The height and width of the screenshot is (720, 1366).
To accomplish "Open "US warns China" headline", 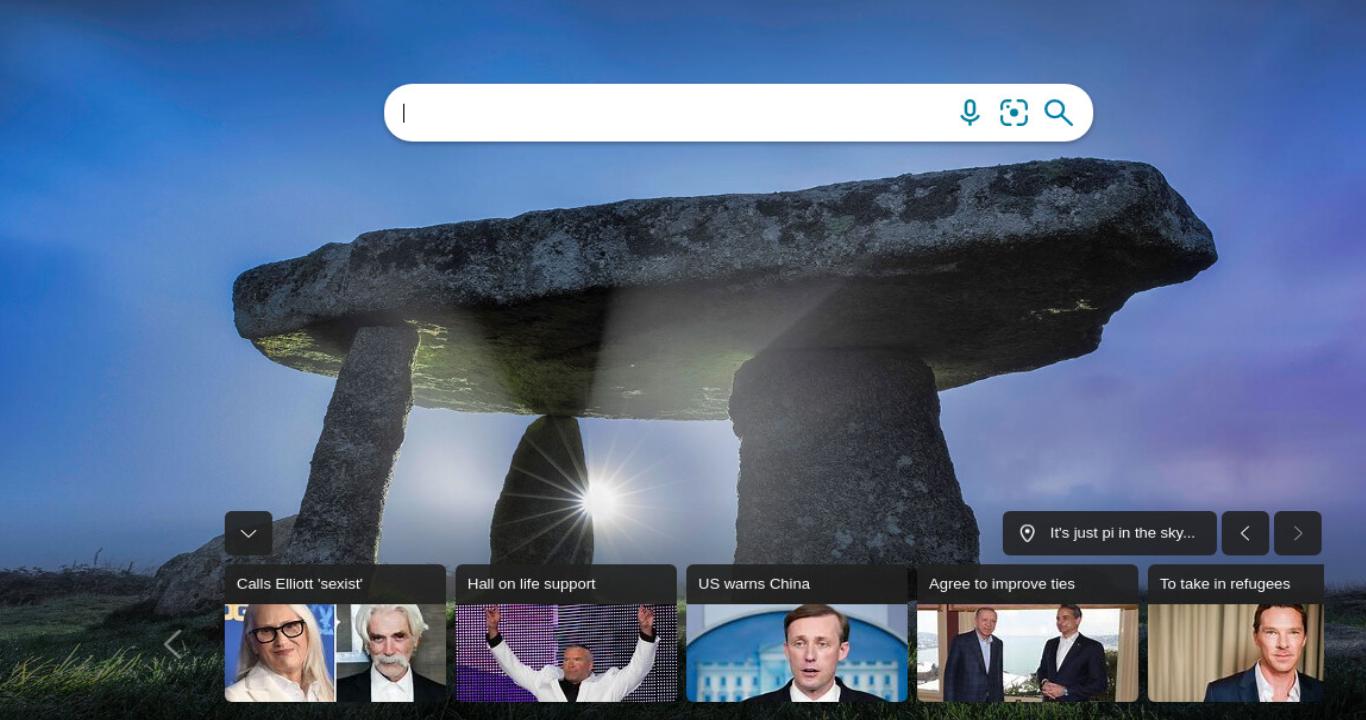I will [754, 584].
